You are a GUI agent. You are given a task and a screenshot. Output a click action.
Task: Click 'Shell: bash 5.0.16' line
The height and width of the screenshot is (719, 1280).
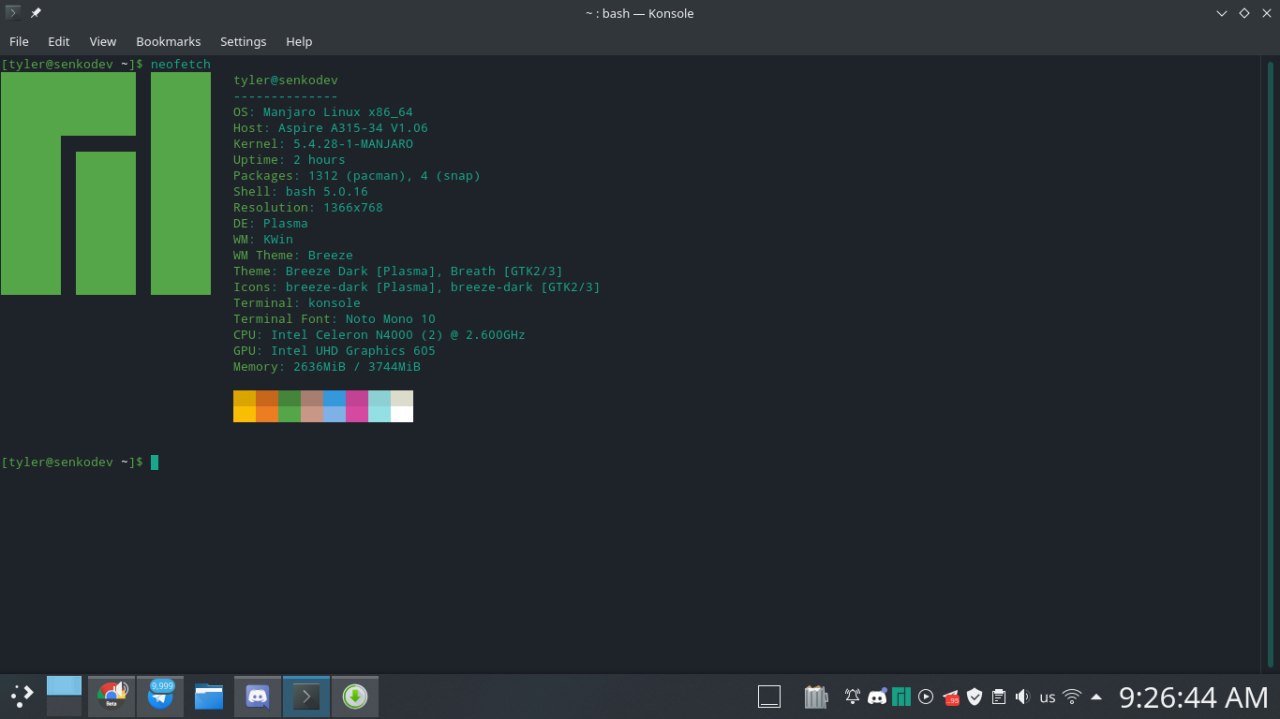coord(301,192)
